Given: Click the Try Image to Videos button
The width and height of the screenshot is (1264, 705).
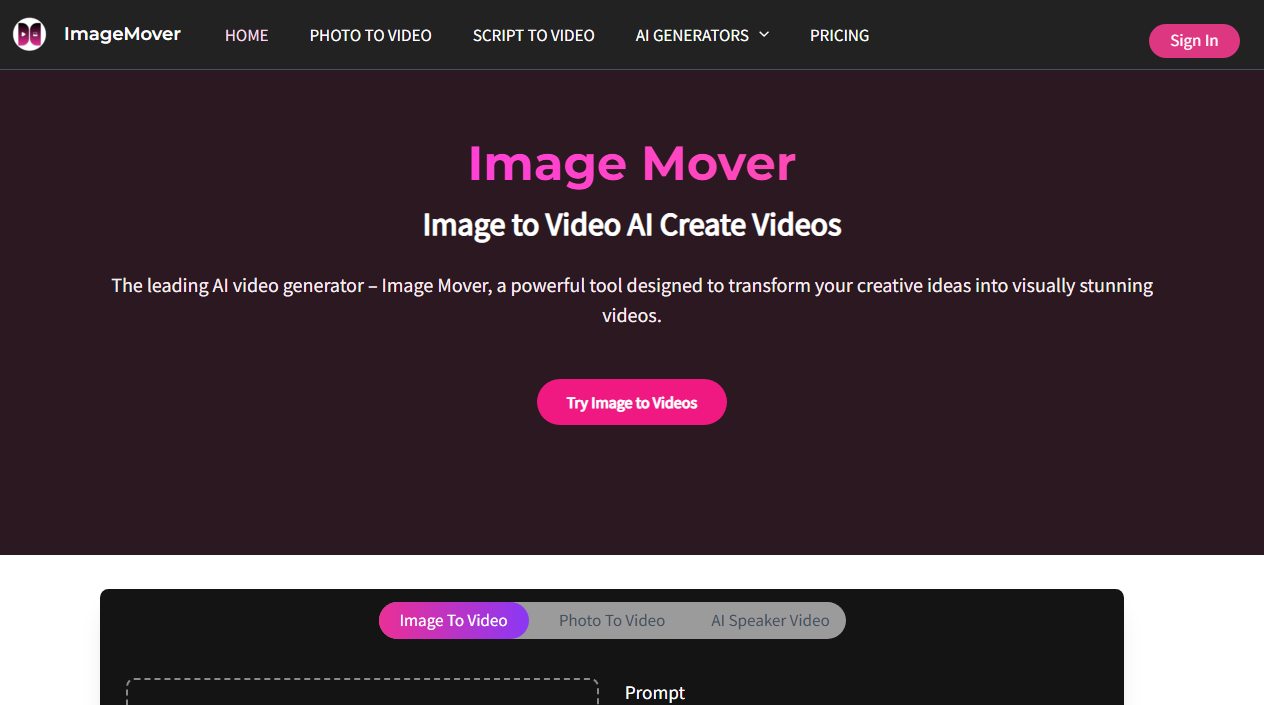Looking at the screenshot, I should point(631,402).
